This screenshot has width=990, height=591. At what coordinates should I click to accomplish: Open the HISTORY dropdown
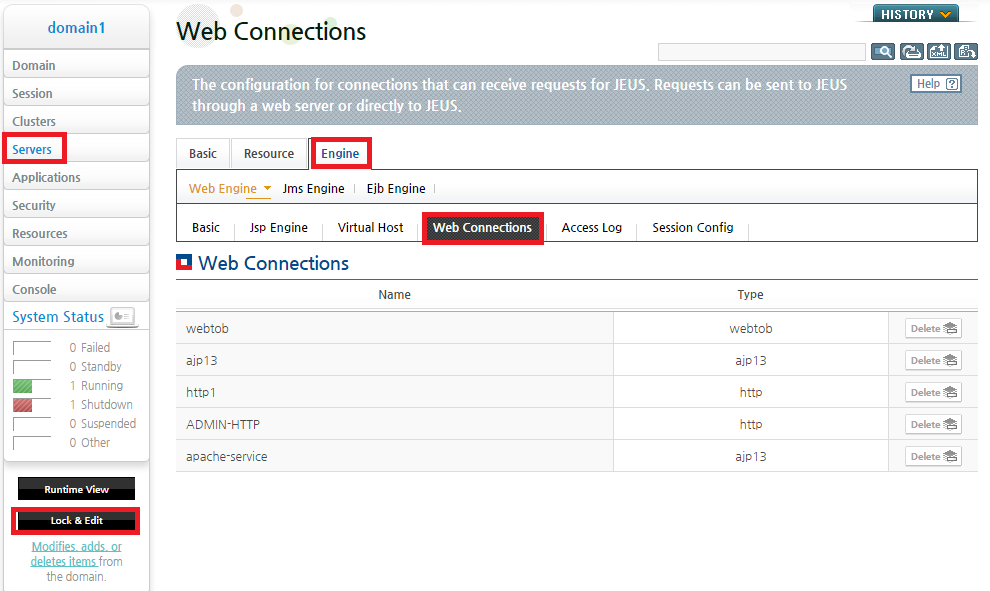point(915,14)
